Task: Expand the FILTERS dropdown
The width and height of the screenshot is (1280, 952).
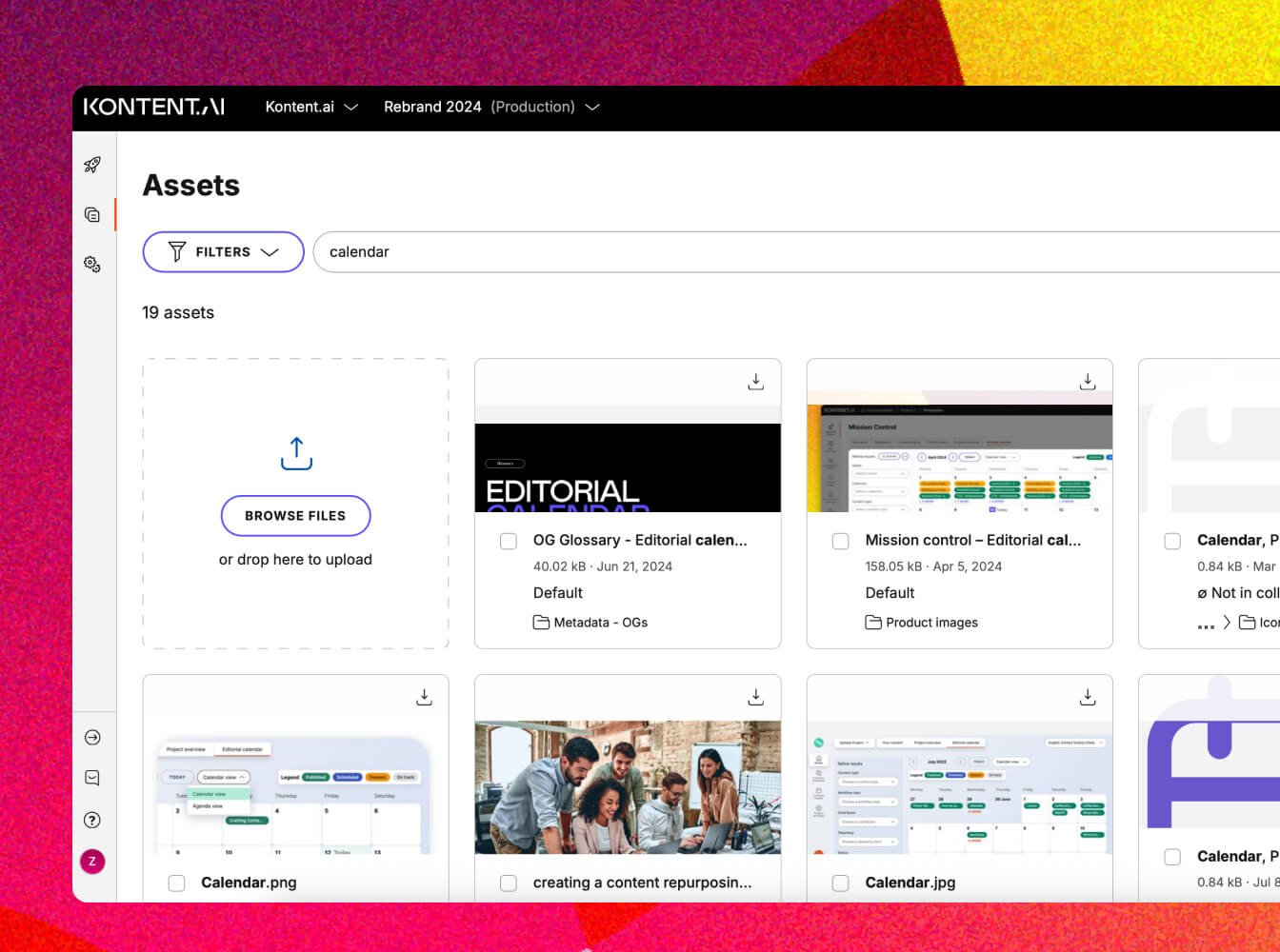Action: click(x=223, y=252)
